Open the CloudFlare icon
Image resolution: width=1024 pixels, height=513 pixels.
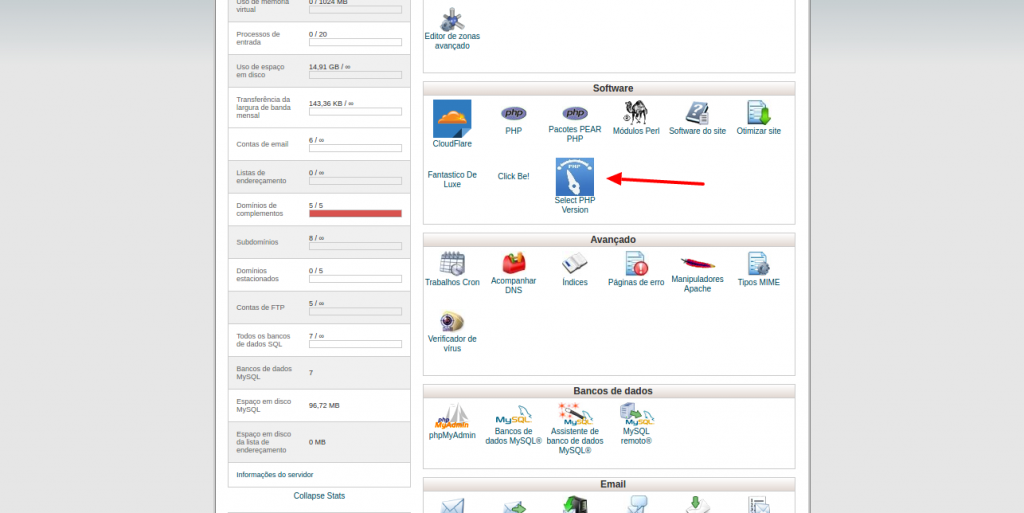(452, 119)
